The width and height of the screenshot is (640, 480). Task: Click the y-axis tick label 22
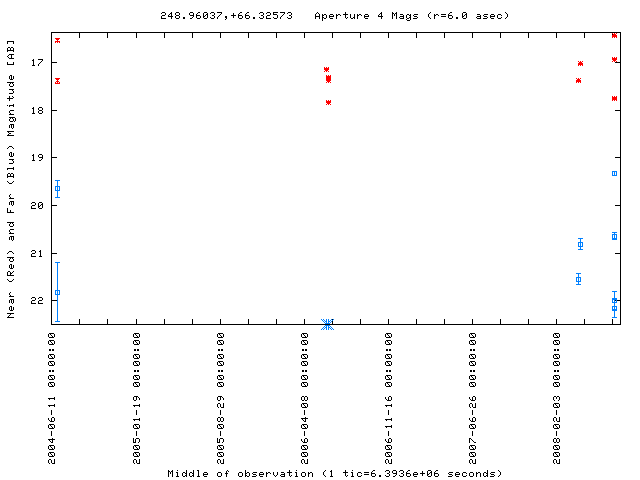(37, 300)
